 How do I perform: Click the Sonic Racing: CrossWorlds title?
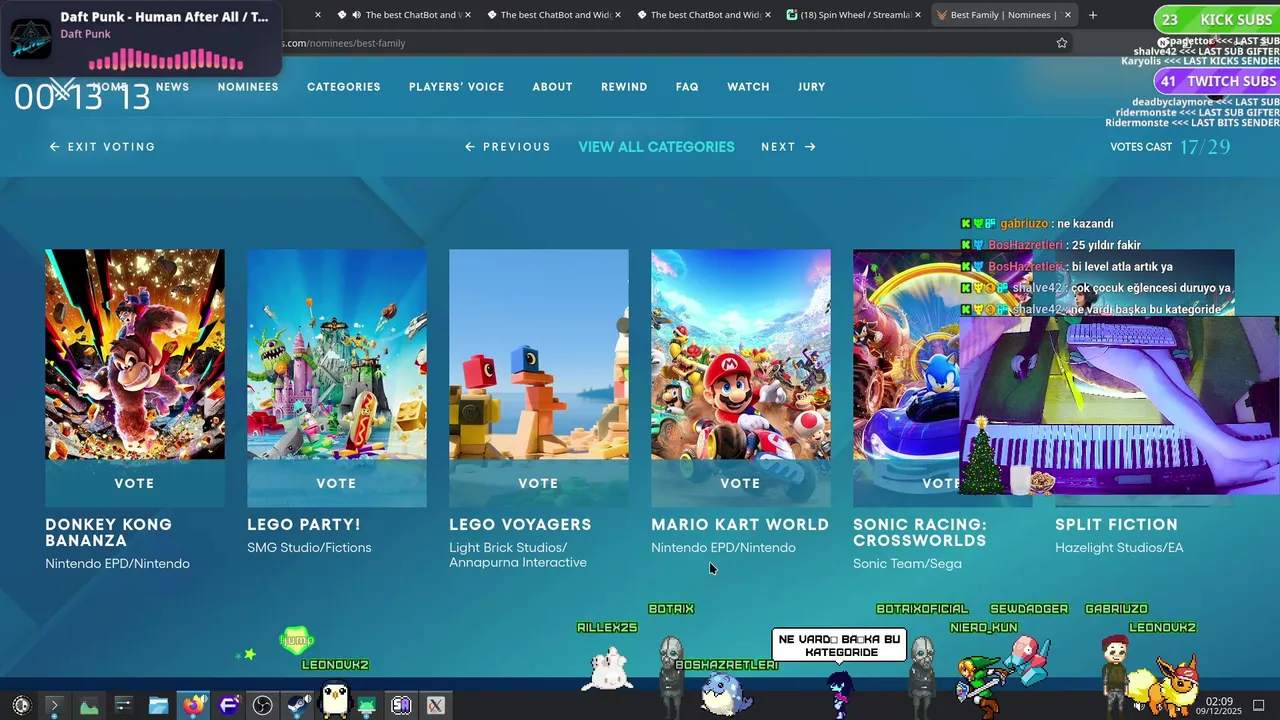pos(920,532)
